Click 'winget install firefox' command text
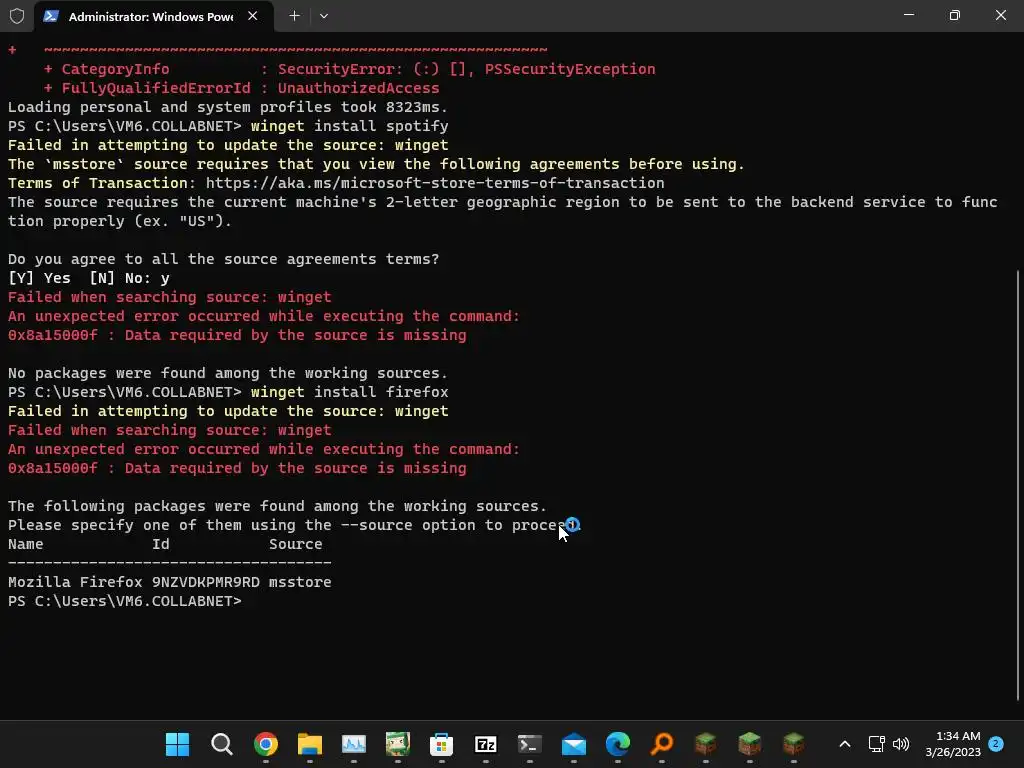 click(349, 392)
